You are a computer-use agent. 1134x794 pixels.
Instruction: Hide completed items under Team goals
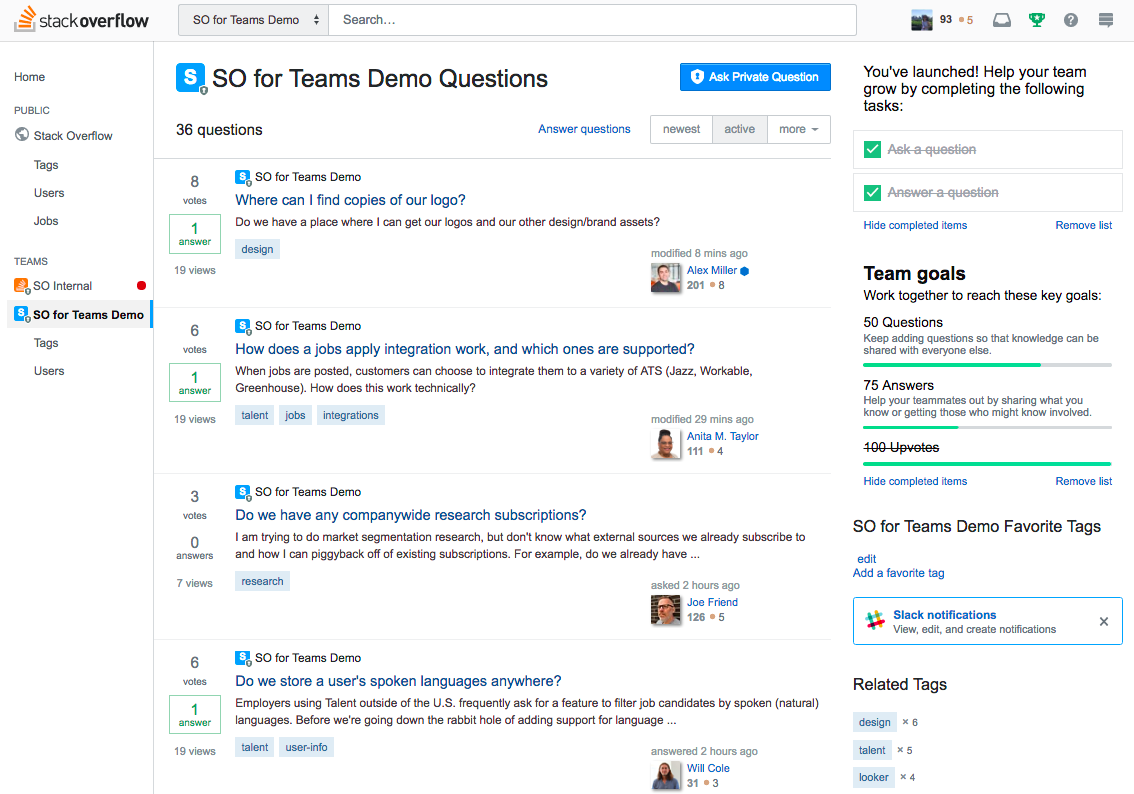(x=915, y=481)
